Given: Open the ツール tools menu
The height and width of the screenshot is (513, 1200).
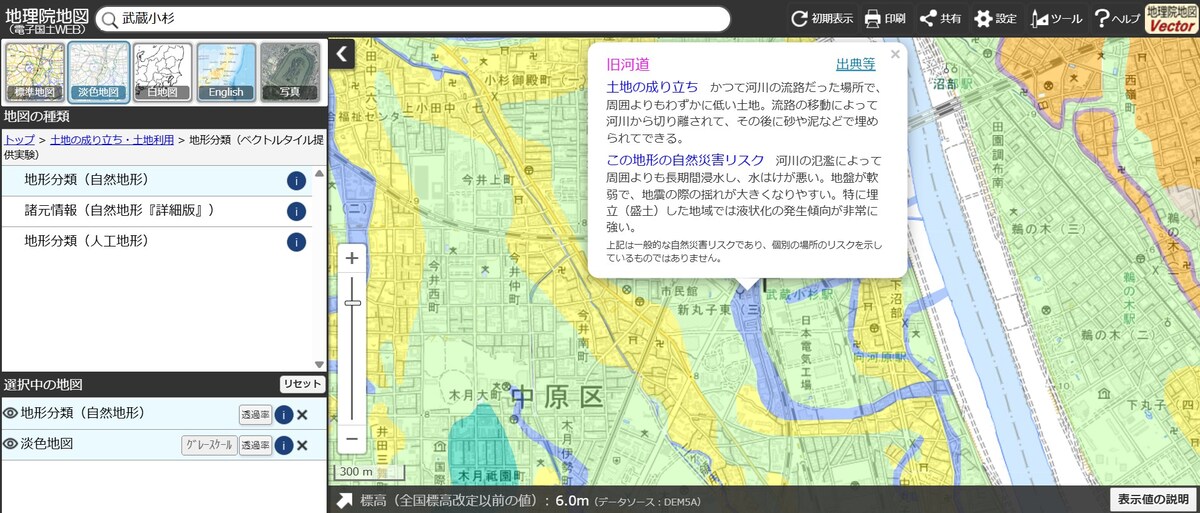Looking at the screenshot, I should click(x=1056, y=18).
